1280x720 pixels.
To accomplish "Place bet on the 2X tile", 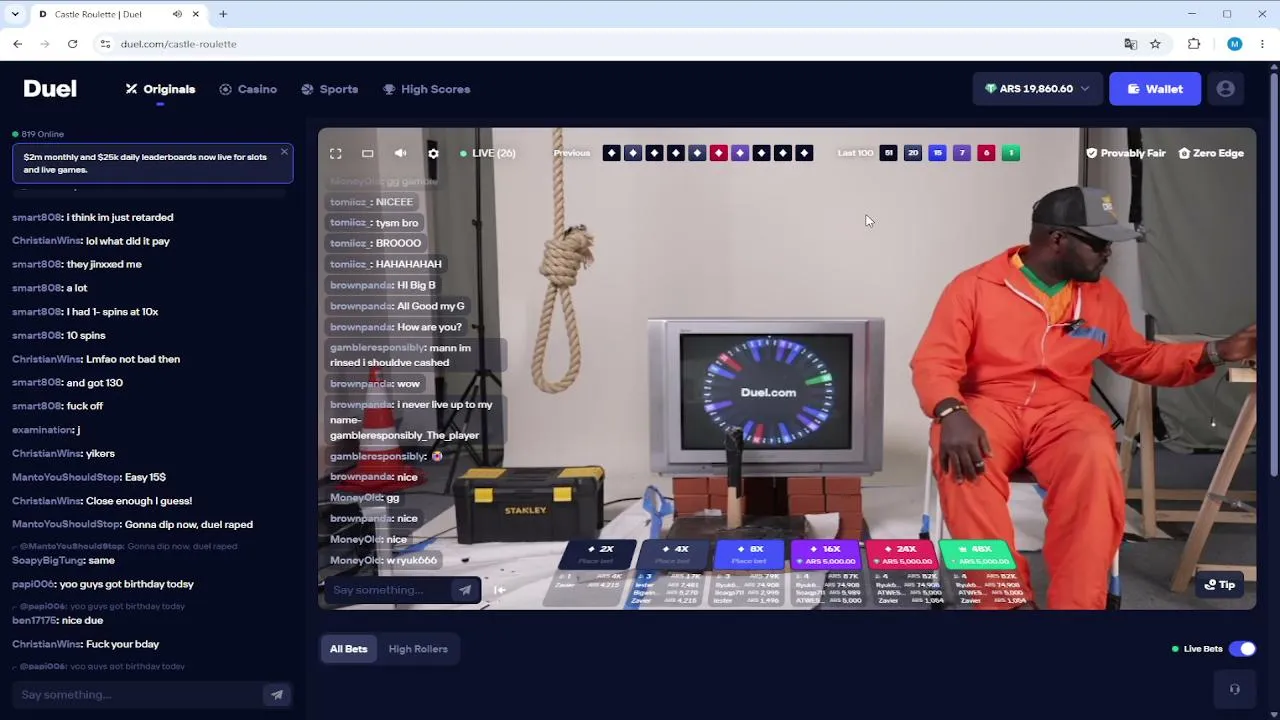I will click(600, 554).
